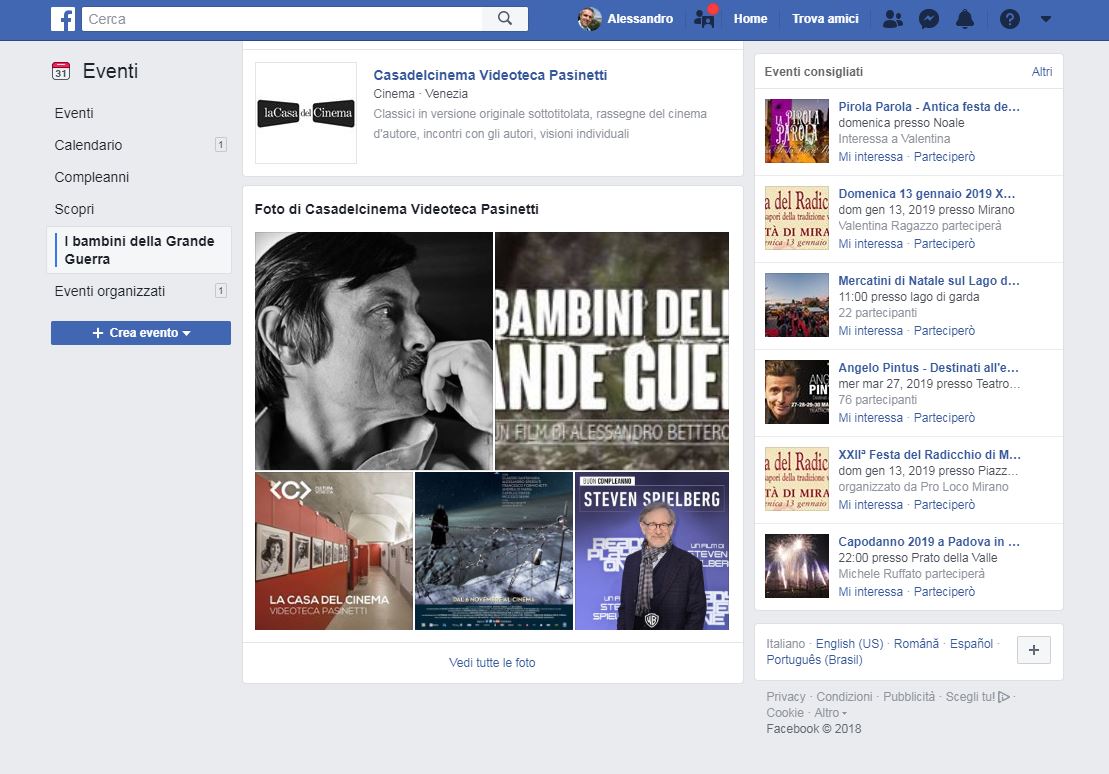Click the Facebook logo icon
Image resolution: width=1109 pixels, height=774 pixels.
(63, 19)
